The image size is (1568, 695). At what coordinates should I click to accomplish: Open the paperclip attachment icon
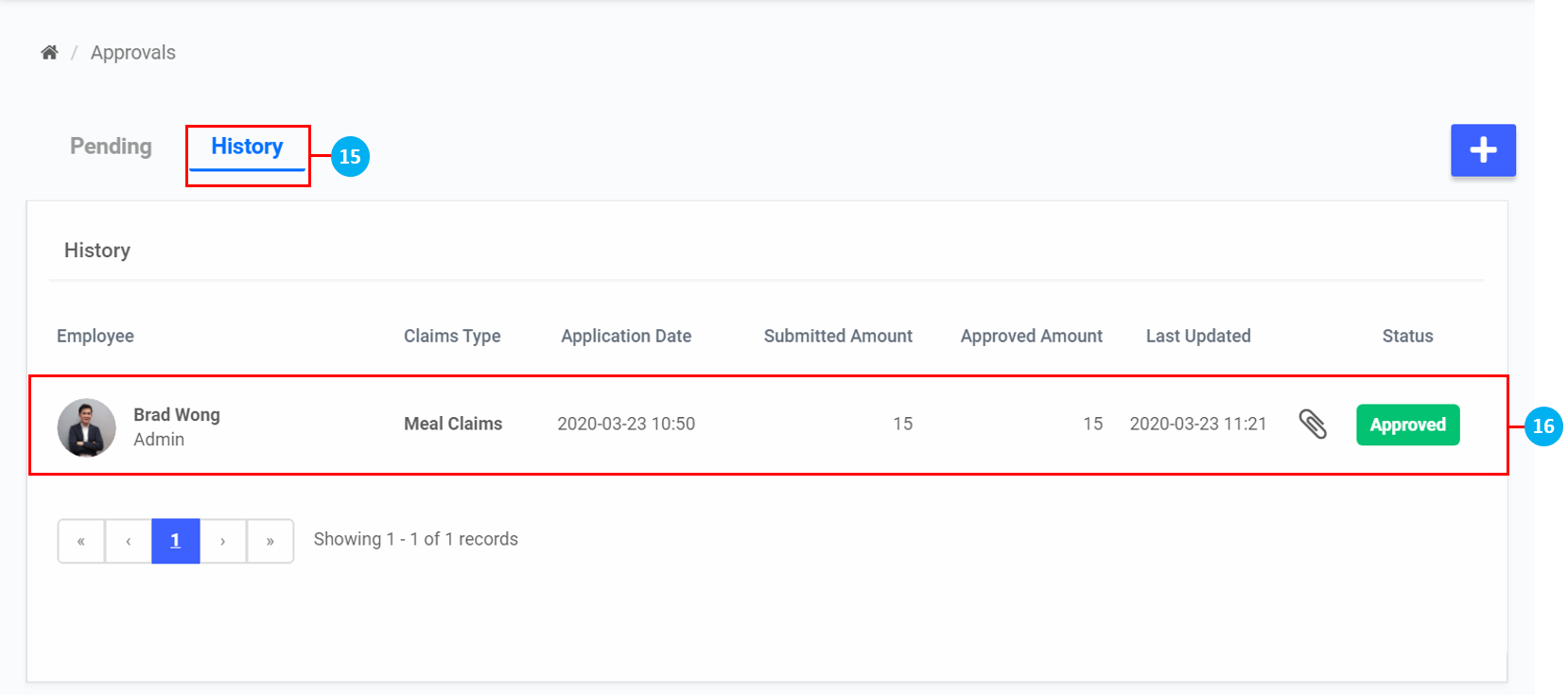[x=1313, y=425]
